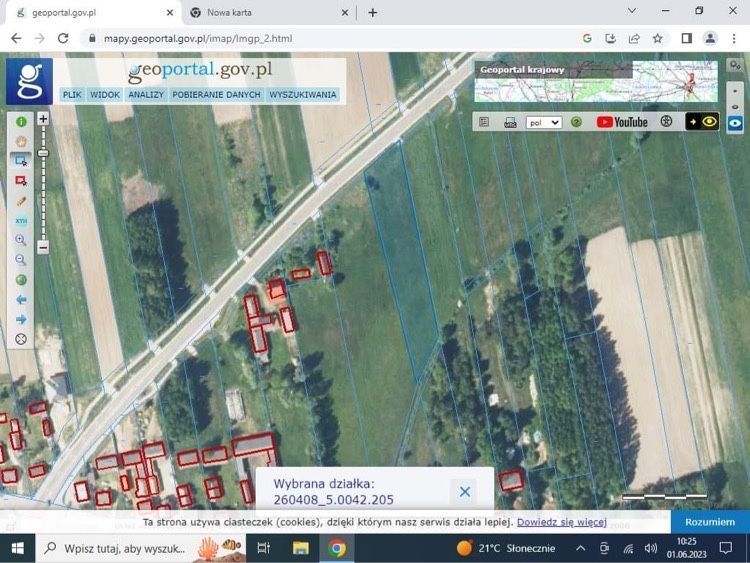The image size is (750, 563).
Task: Open the PLIK menu
Action: click(72, 95)
